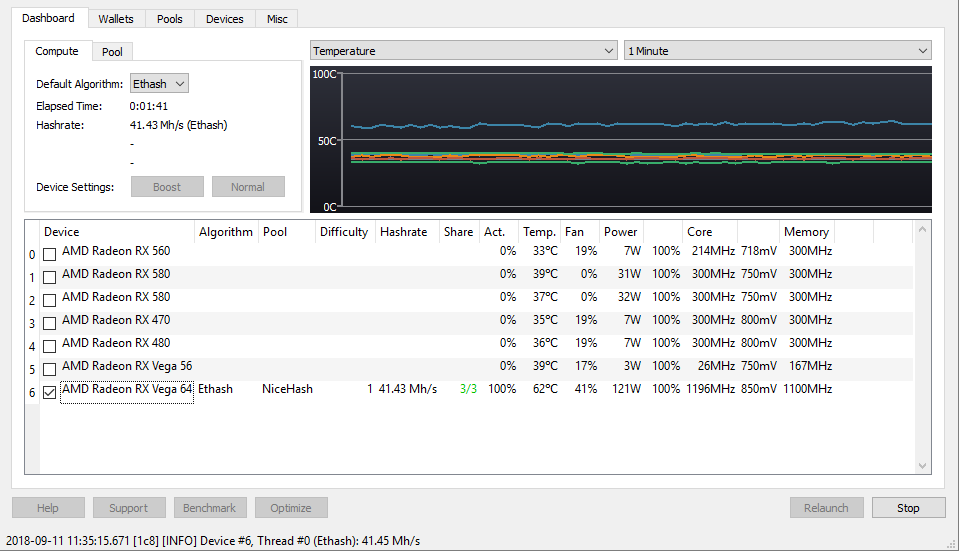Select the AMD Radeon RX Vega 64 row name
This screenshot has height=551, width=959.
pyautogui.click(x=127, y=389)
